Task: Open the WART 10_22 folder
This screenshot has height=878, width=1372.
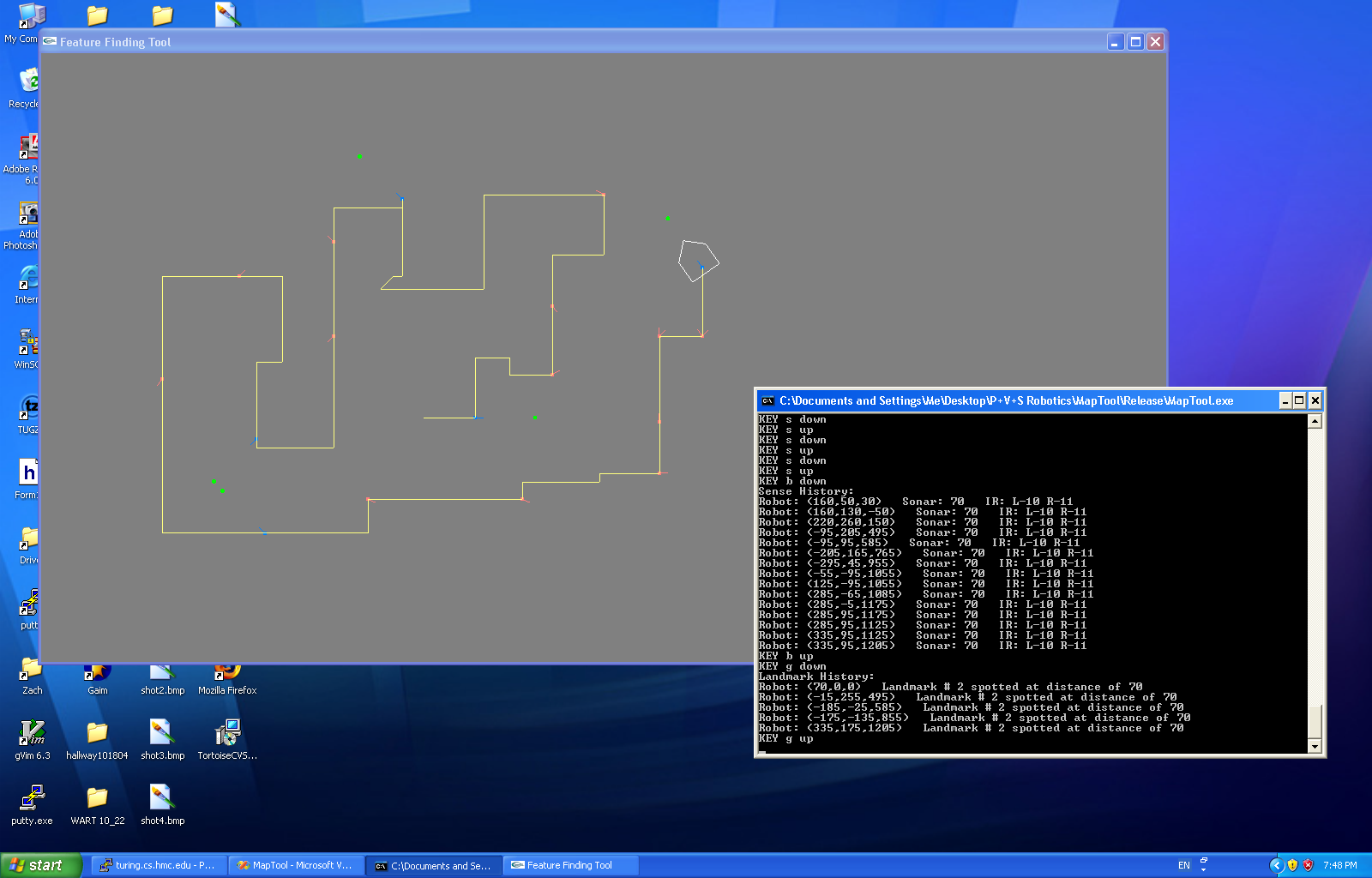Action: tap(97, 798)
